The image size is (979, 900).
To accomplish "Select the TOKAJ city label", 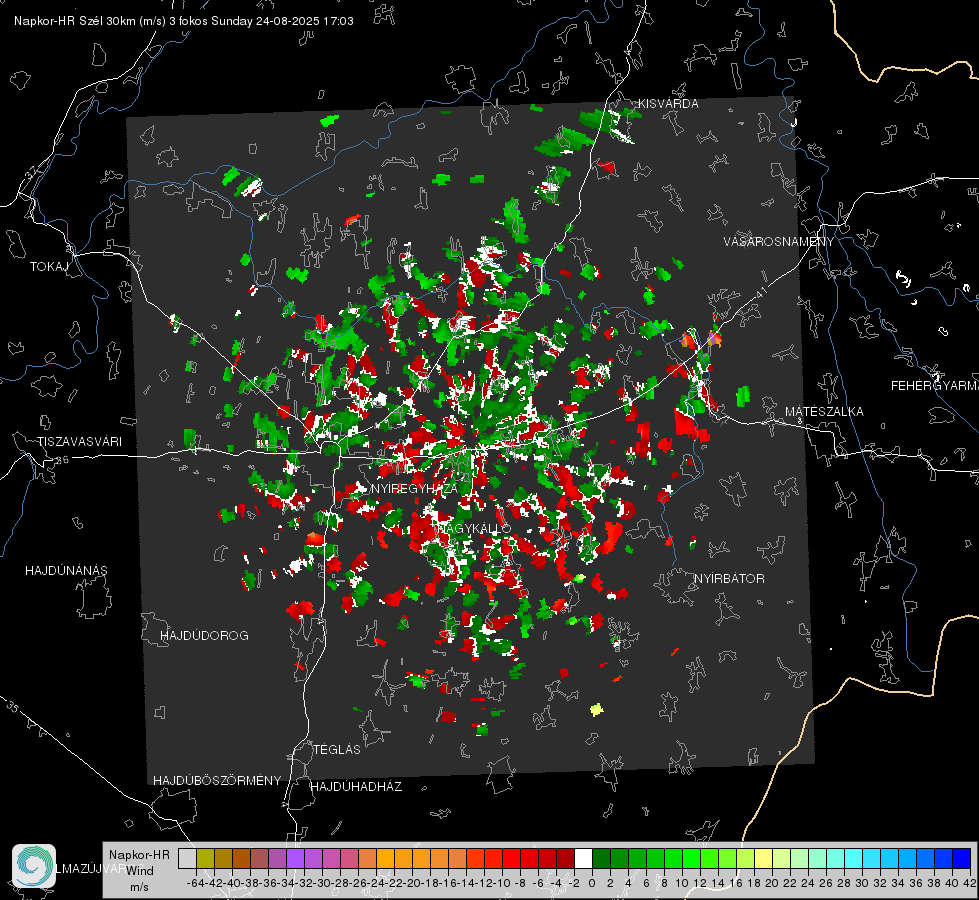I will 49,267.
